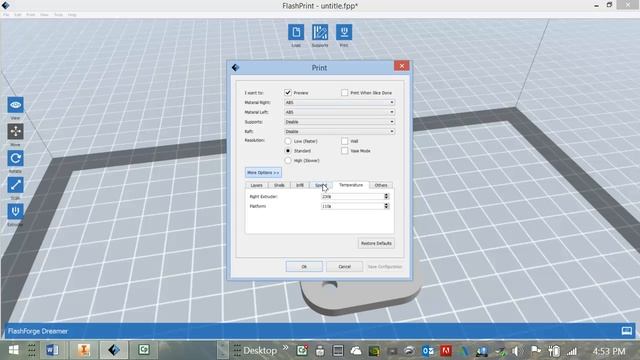Click the monitor icon on the FlashForge Dreamer bar

click(627, 331)
